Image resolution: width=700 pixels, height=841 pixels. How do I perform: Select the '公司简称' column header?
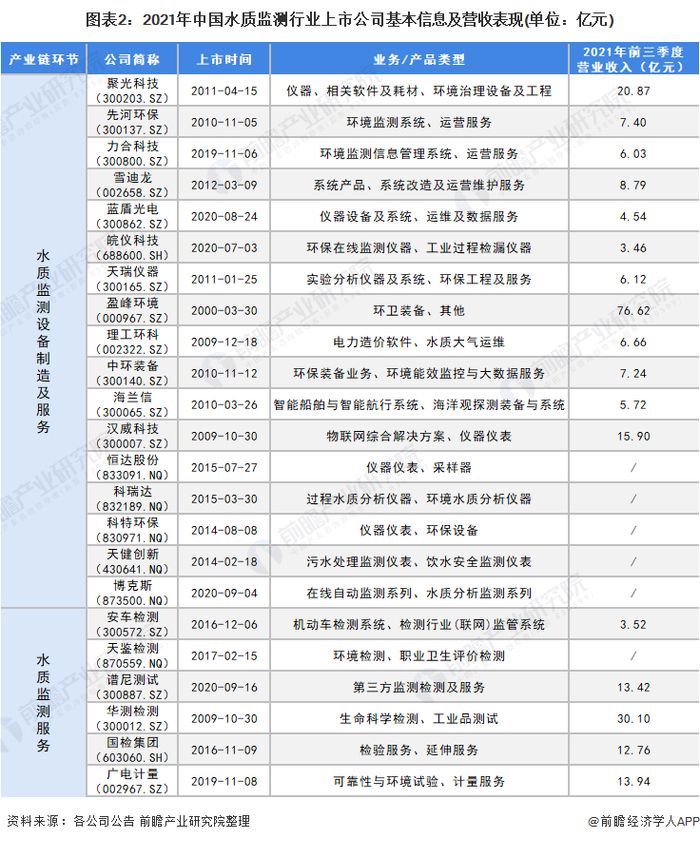click(x=132, y=59)
